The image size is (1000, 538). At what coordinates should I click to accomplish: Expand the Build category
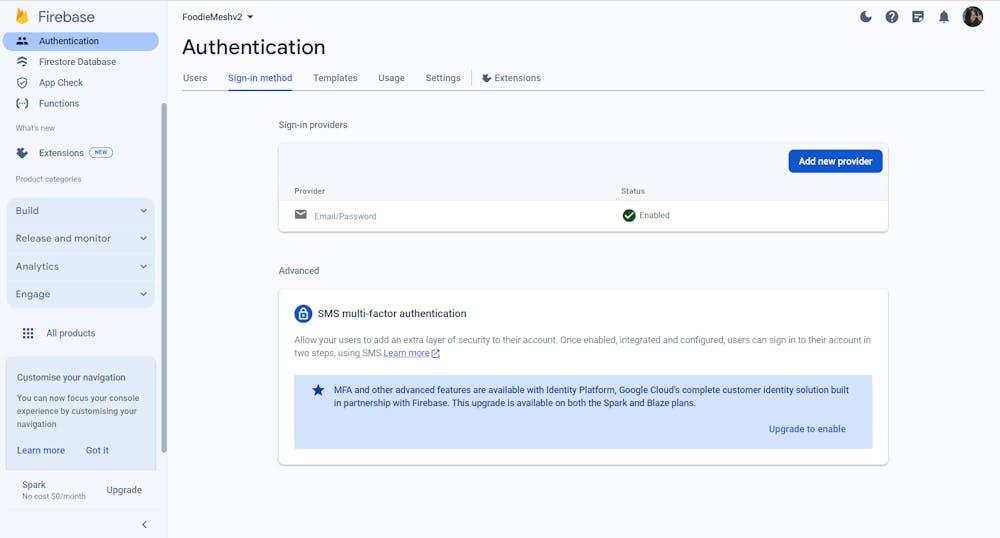pos(81,211)
